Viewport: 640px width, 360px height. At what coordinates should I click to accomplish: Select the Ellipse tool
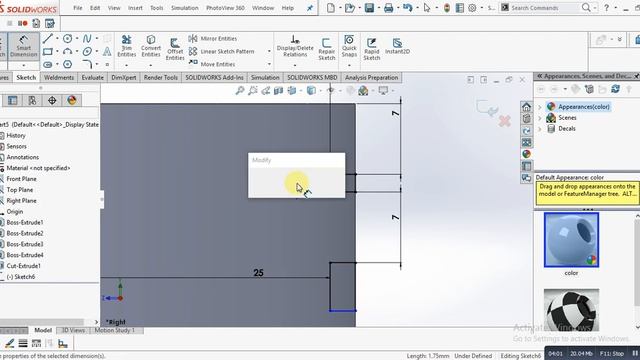point(87,51)
